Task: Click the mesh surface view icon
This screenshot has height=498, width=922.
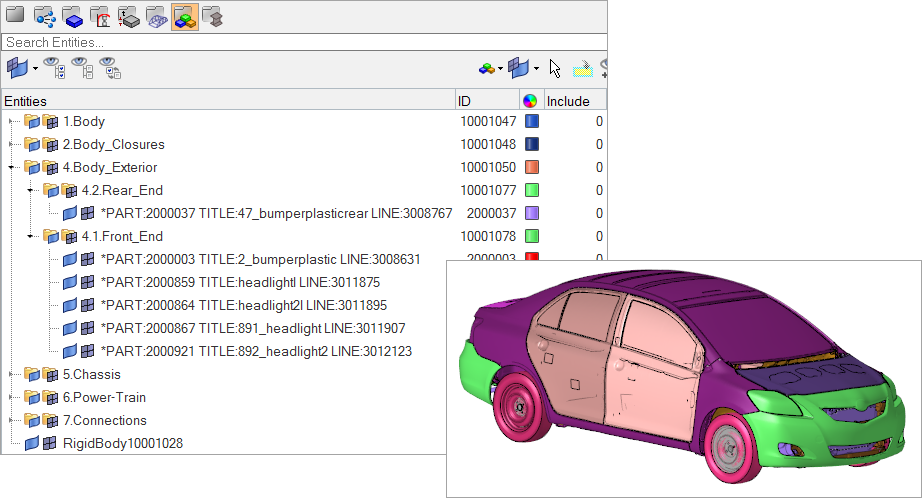Action: pyautogui.click(x=156, y=16)
